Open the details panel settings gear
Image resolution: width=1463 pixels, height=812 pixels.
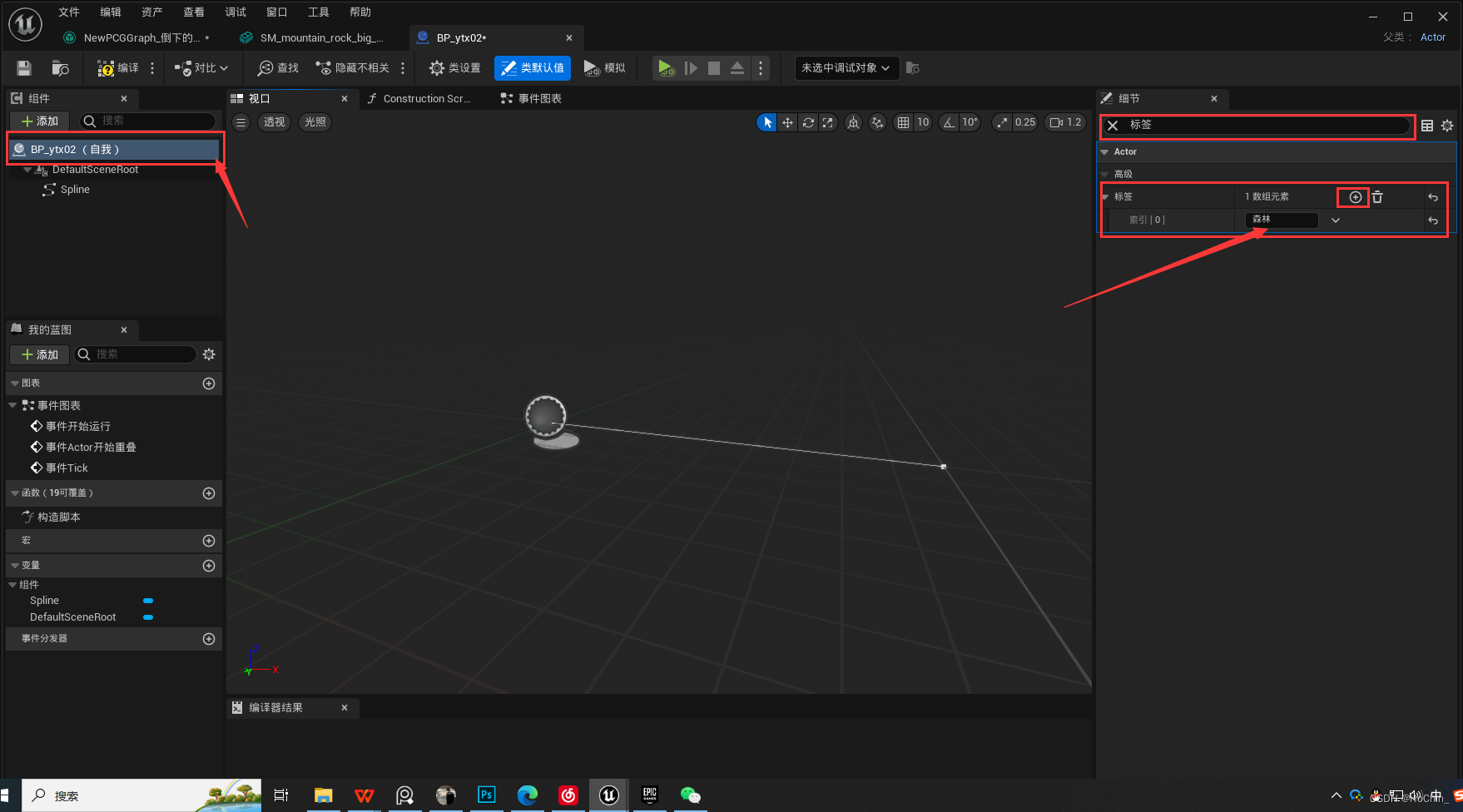tap(1447, 126)
